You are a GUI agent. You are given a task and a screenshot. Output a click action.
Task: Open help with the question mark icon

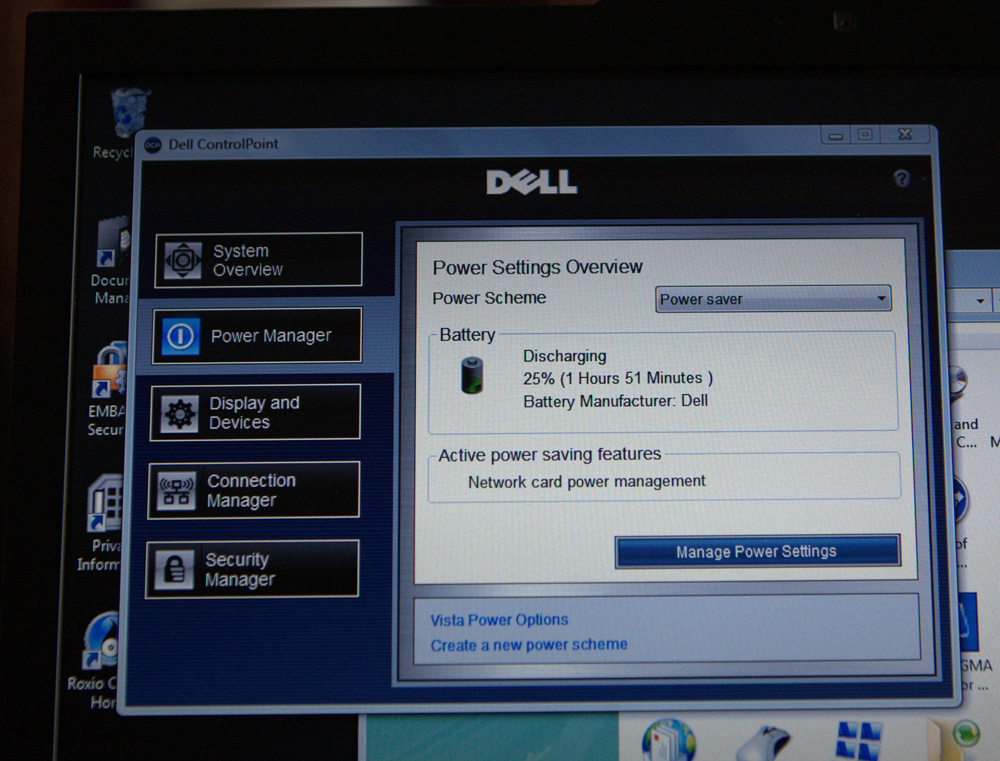pos(901,178)
